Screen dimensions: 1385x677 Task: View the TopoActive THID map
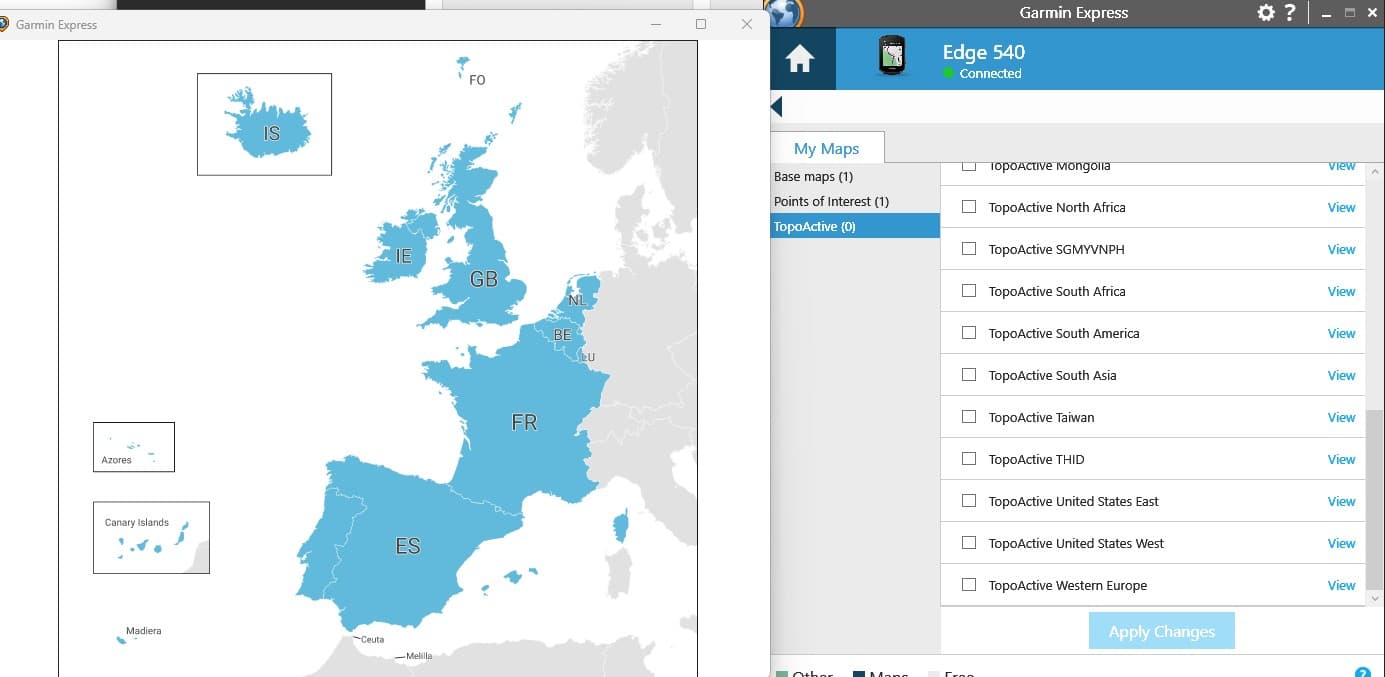(1341, 459)
